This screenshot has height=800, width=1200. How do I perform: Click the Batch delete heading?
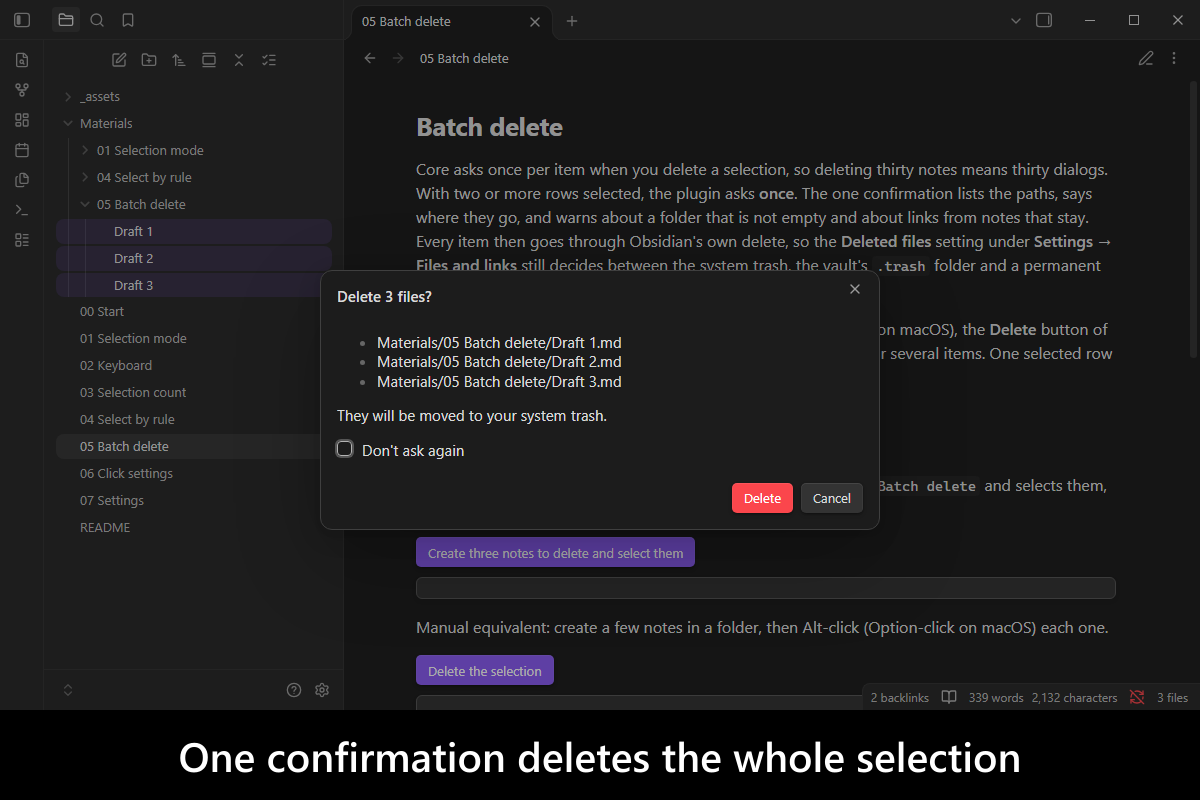pos(489,128)
